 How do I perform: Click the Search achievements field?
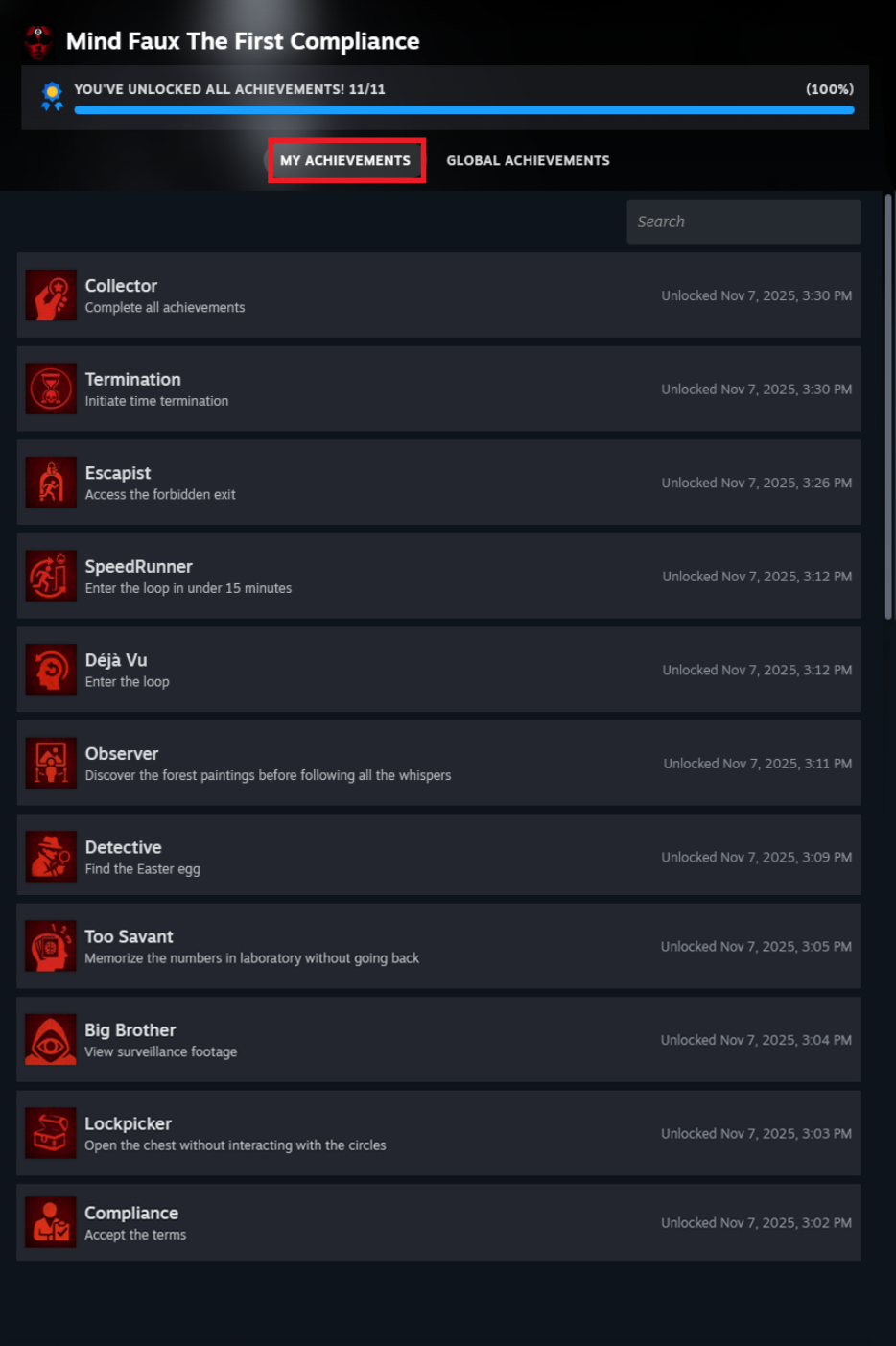pyautogui.click(x=743, y=222)
